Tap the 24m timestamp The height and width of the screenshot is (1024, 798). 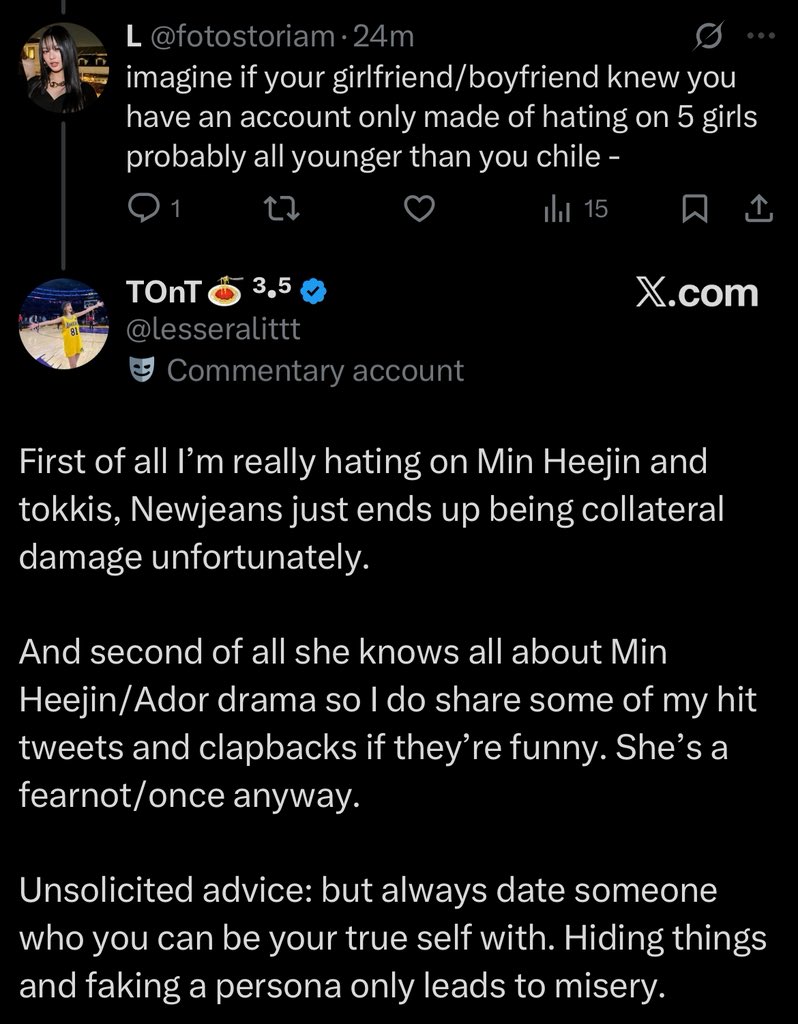pyautogui.click(x=383, y=37)
